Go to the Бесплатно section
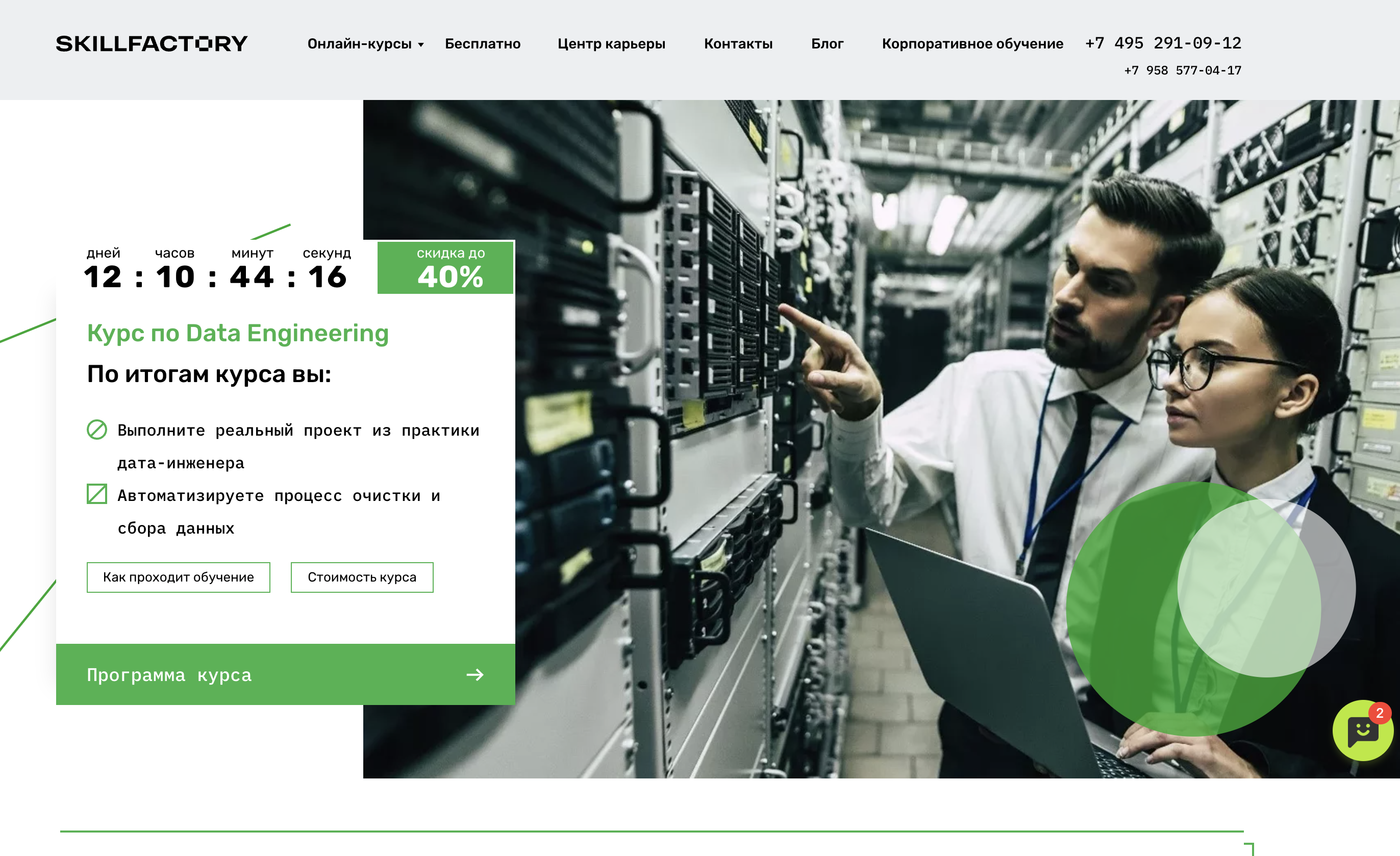Screen dimensions: 1400x856 click(x=482, y=44)
